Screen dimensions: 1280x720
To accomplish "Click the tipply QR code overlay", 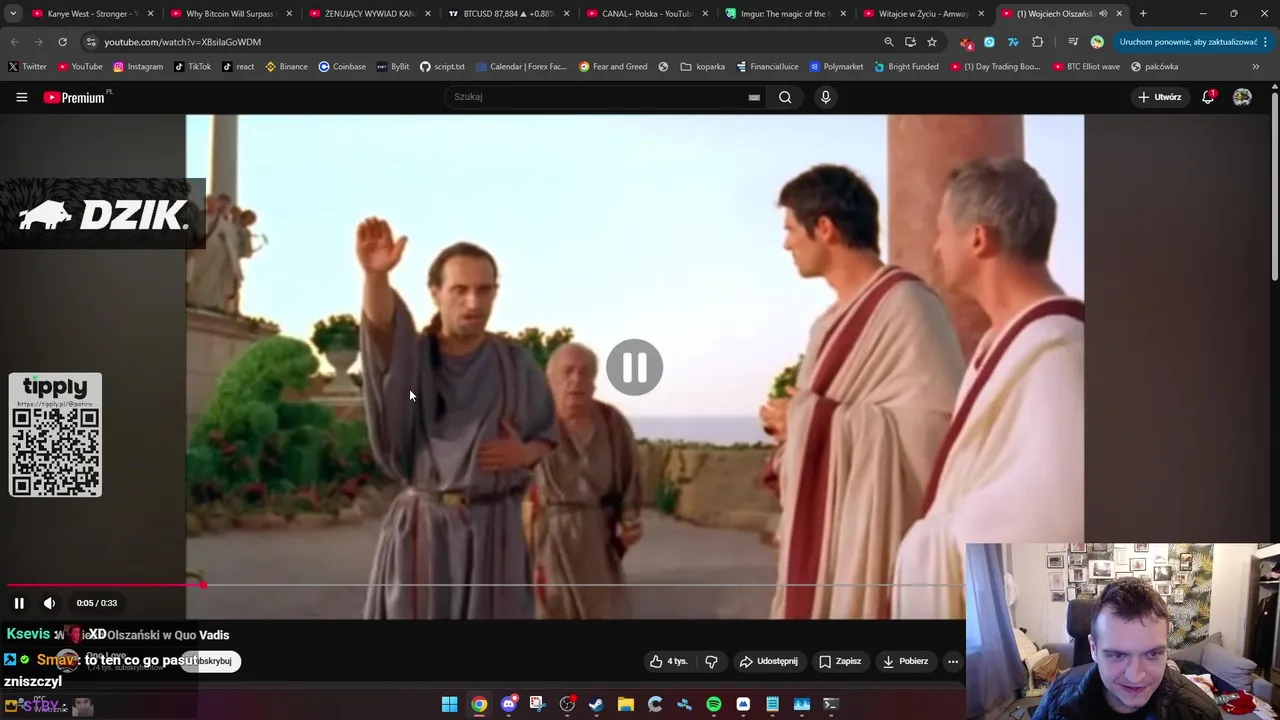I will [55, 435].
